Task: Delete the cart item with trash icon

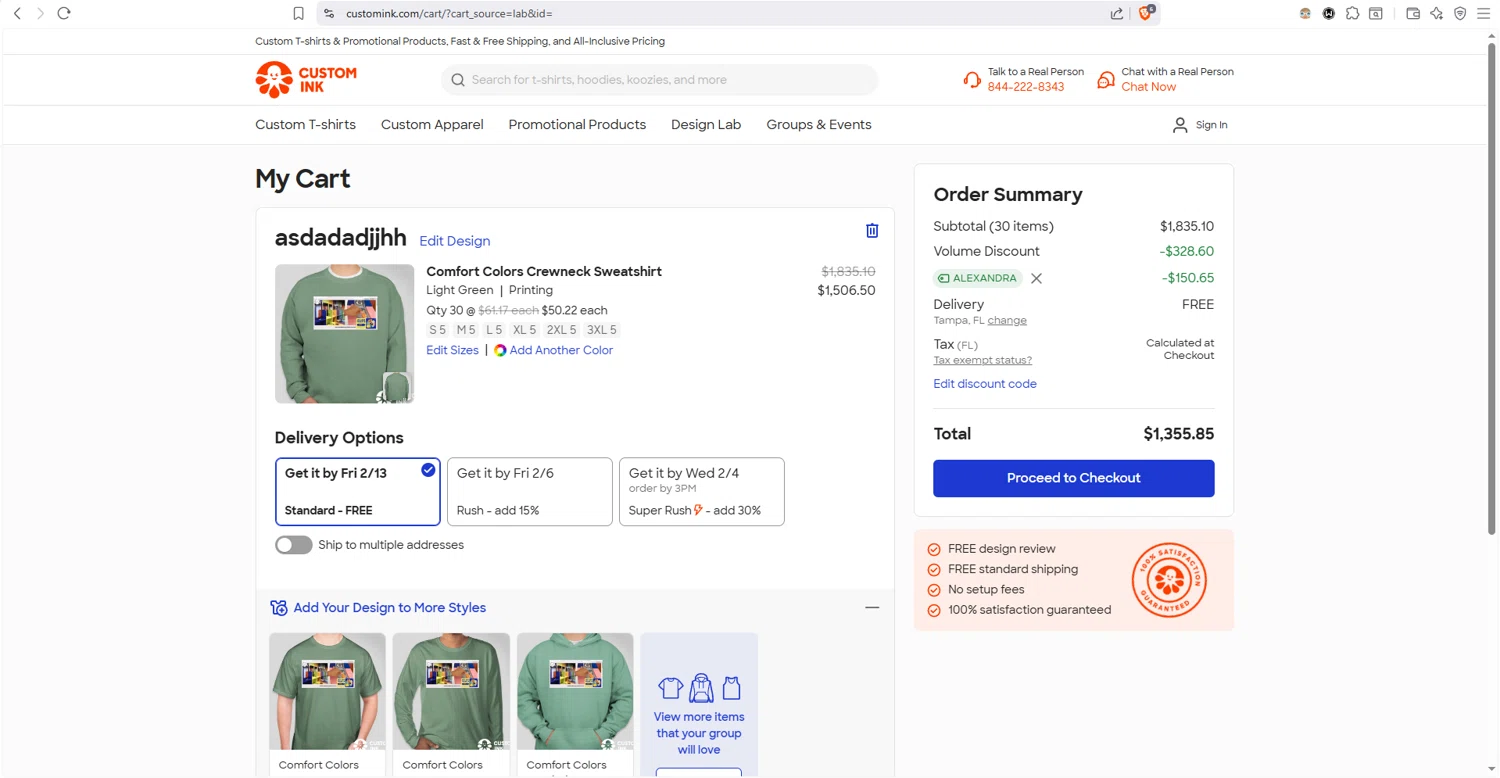Action: 872,231
